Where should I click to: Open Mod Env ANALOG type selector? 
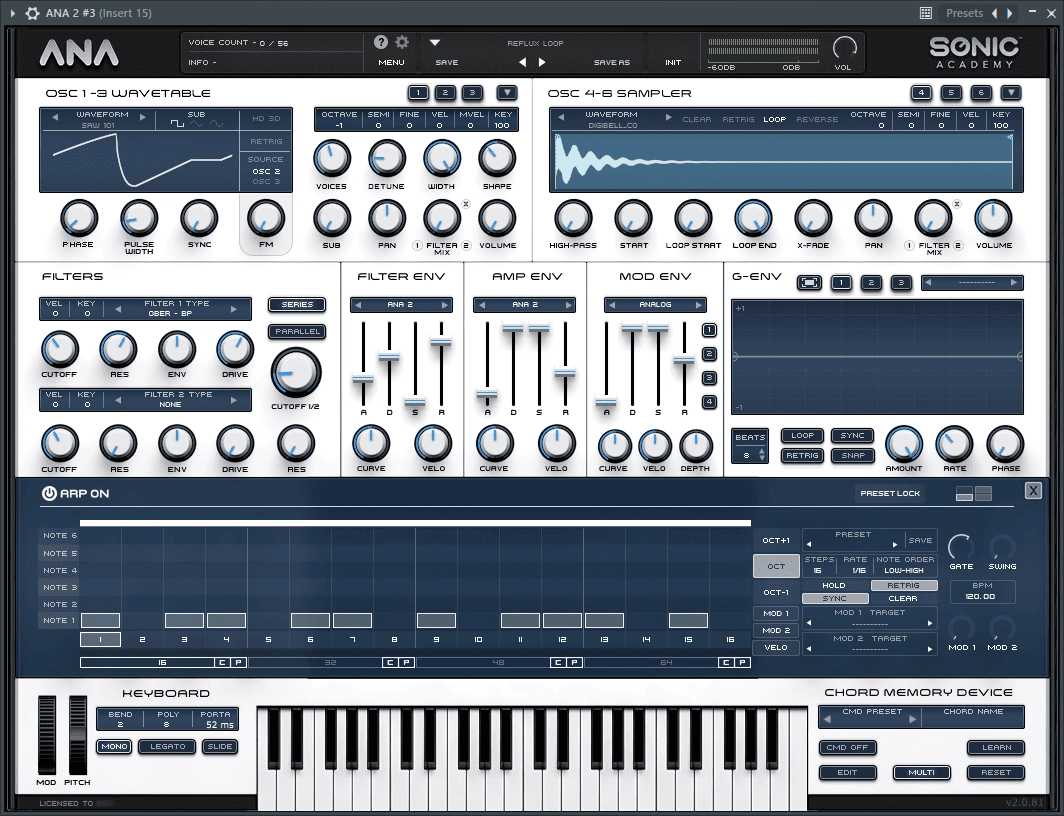(x=655, y=305)
